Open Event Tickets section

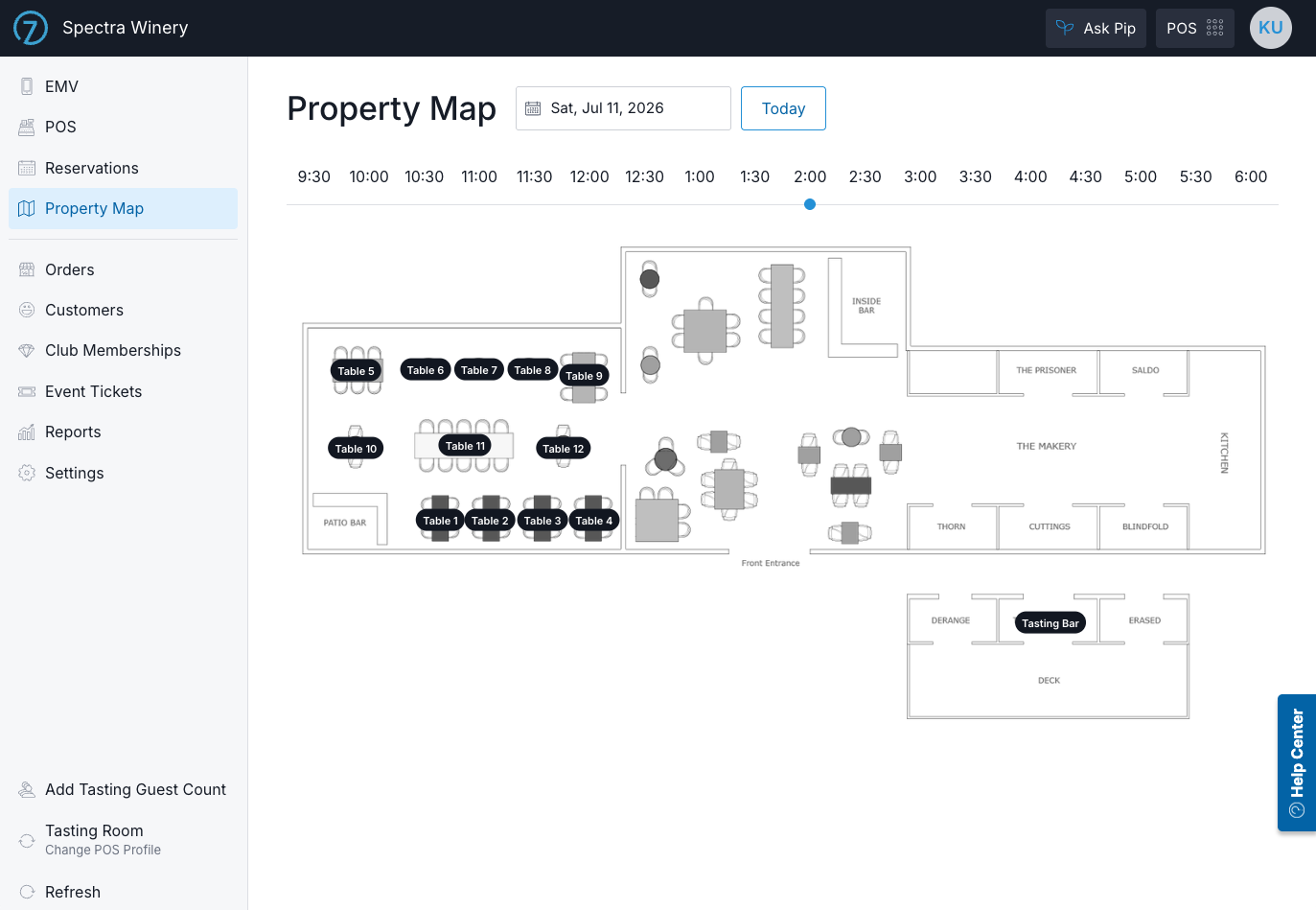click(124, 391)
